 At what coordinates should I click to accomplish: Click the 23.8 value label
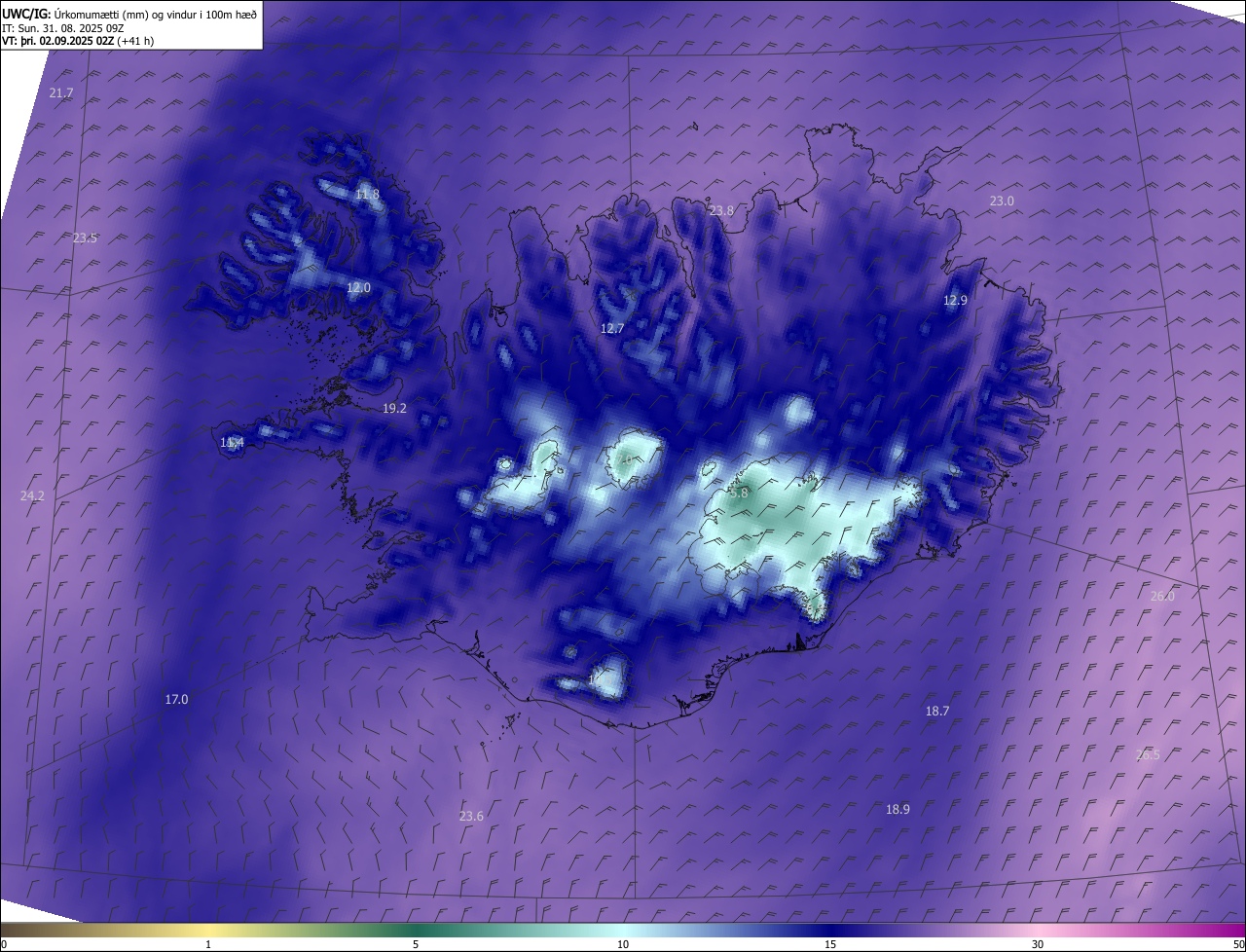tap(721, 211)
